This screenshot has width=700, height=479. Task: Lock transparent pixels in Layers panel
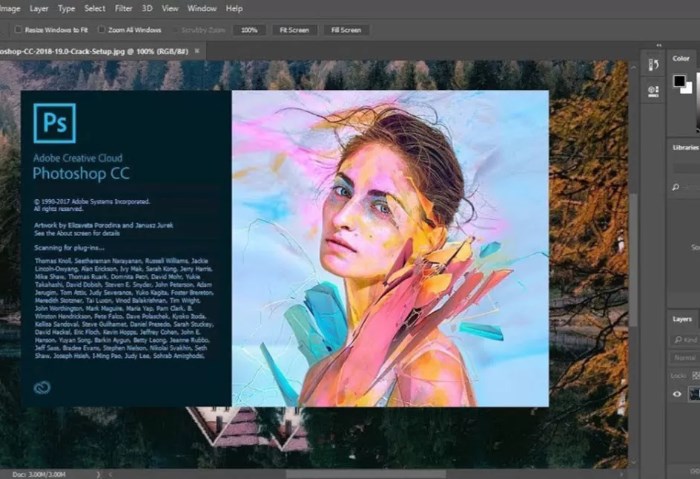click(696, 375)
